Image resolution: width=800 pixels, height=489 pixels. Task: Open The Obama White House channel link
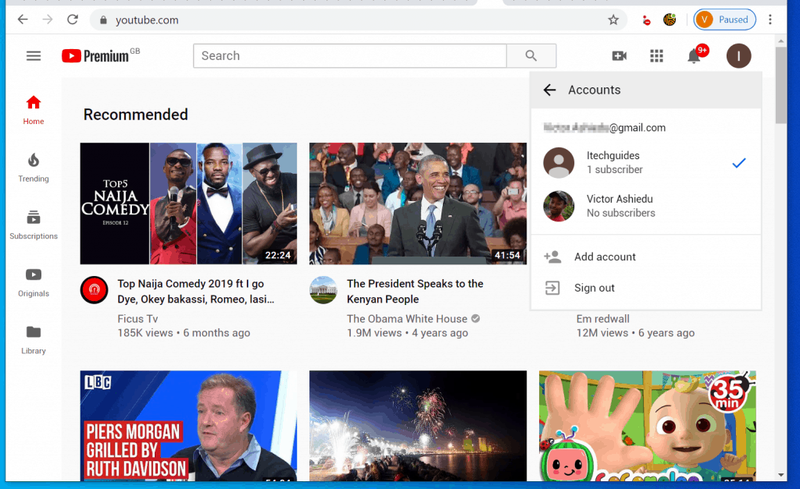coord(407,319)
